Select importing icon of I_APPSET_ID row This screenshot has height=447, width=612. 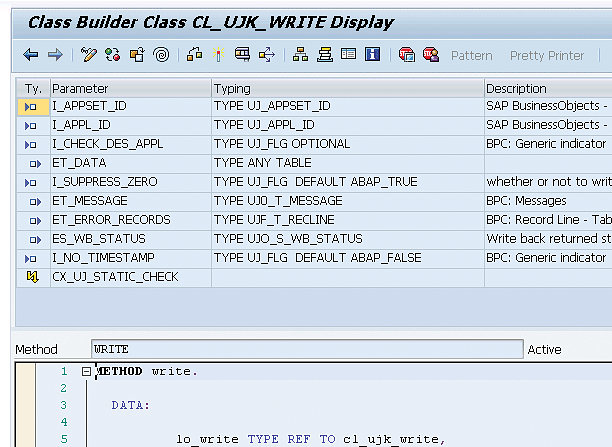tap(31, 107)
